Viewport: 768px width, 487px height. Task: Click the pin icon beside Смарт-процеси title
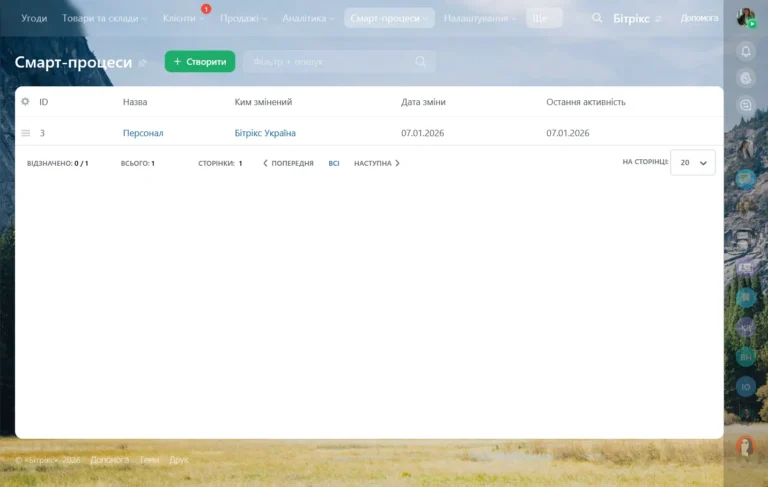click(x=142, y=63)
